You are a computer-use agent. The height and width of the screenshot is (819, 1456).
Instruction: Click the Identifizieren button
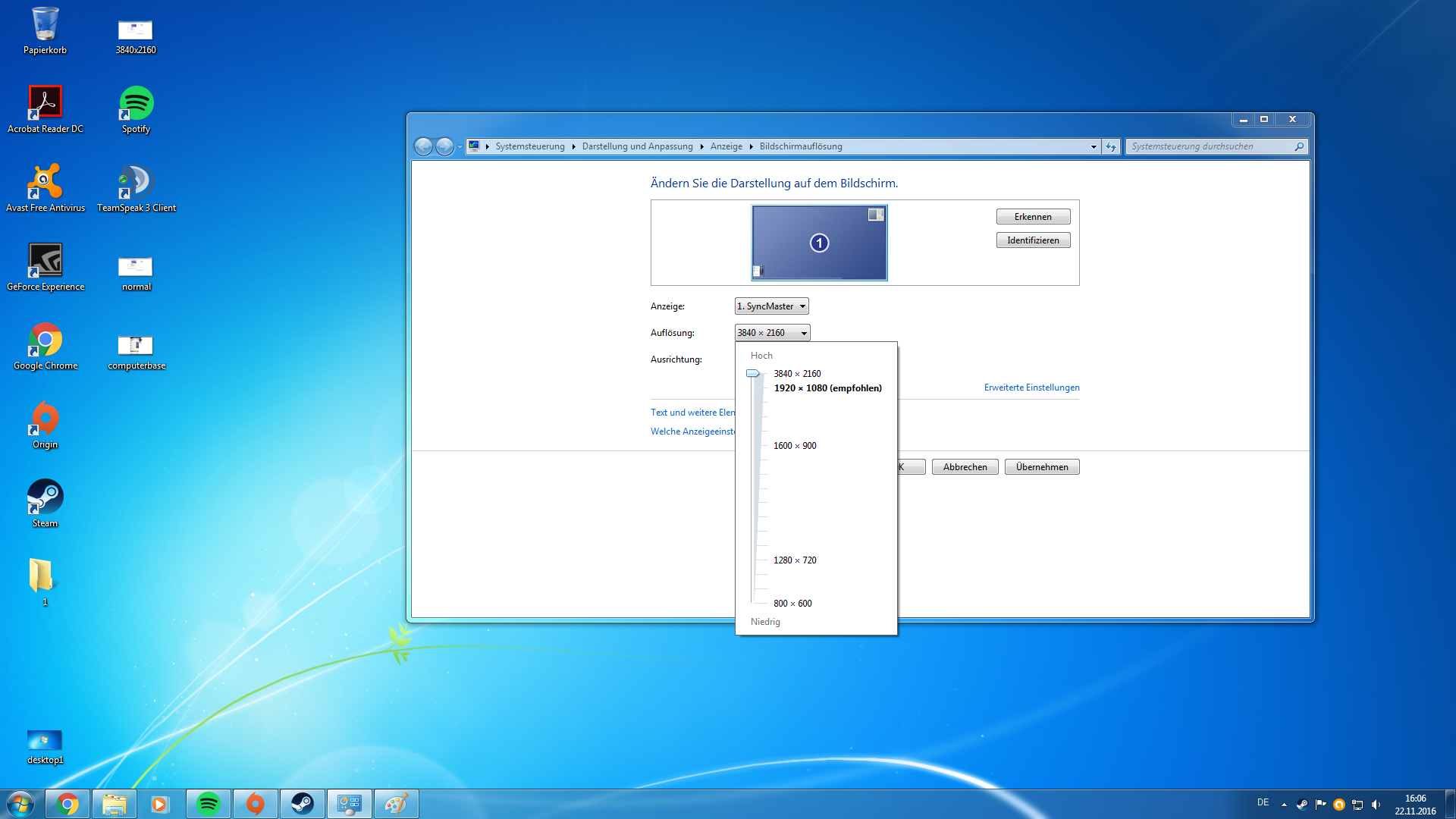[x=1033, y=240]
